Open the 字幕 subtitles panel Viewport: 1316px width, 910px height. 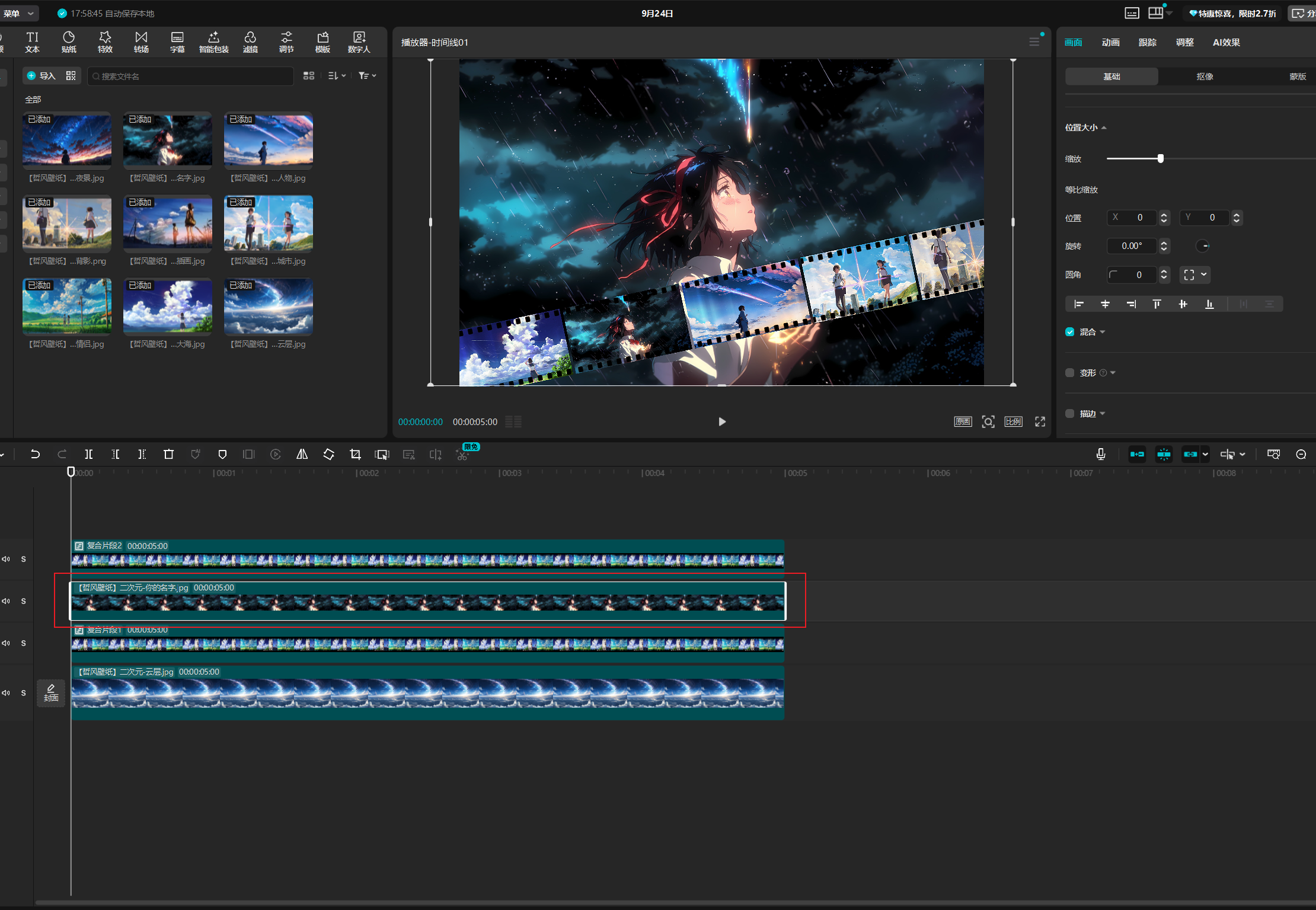click(177, 42)
